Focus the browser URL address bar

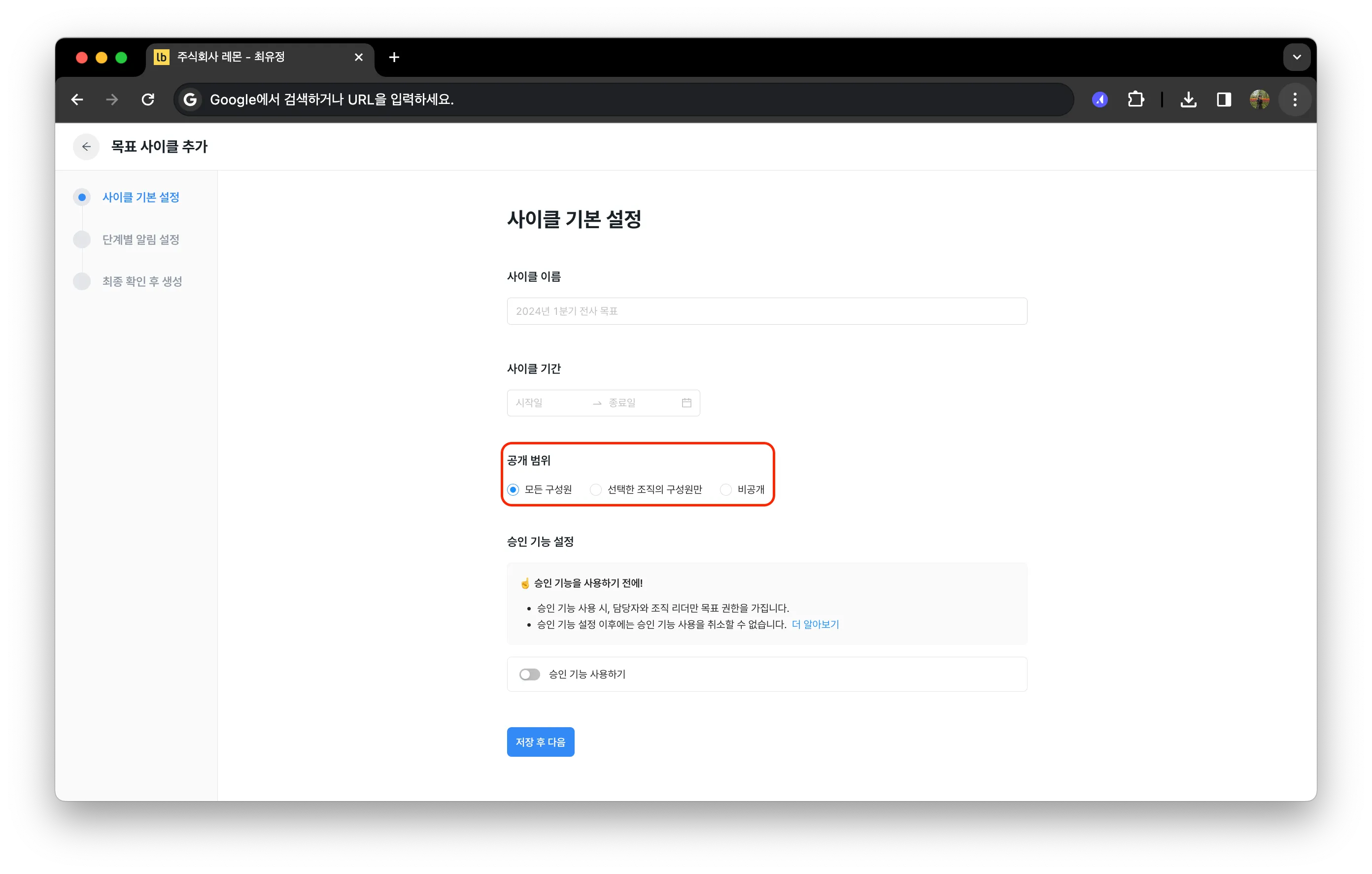click(x=624, y=100)
